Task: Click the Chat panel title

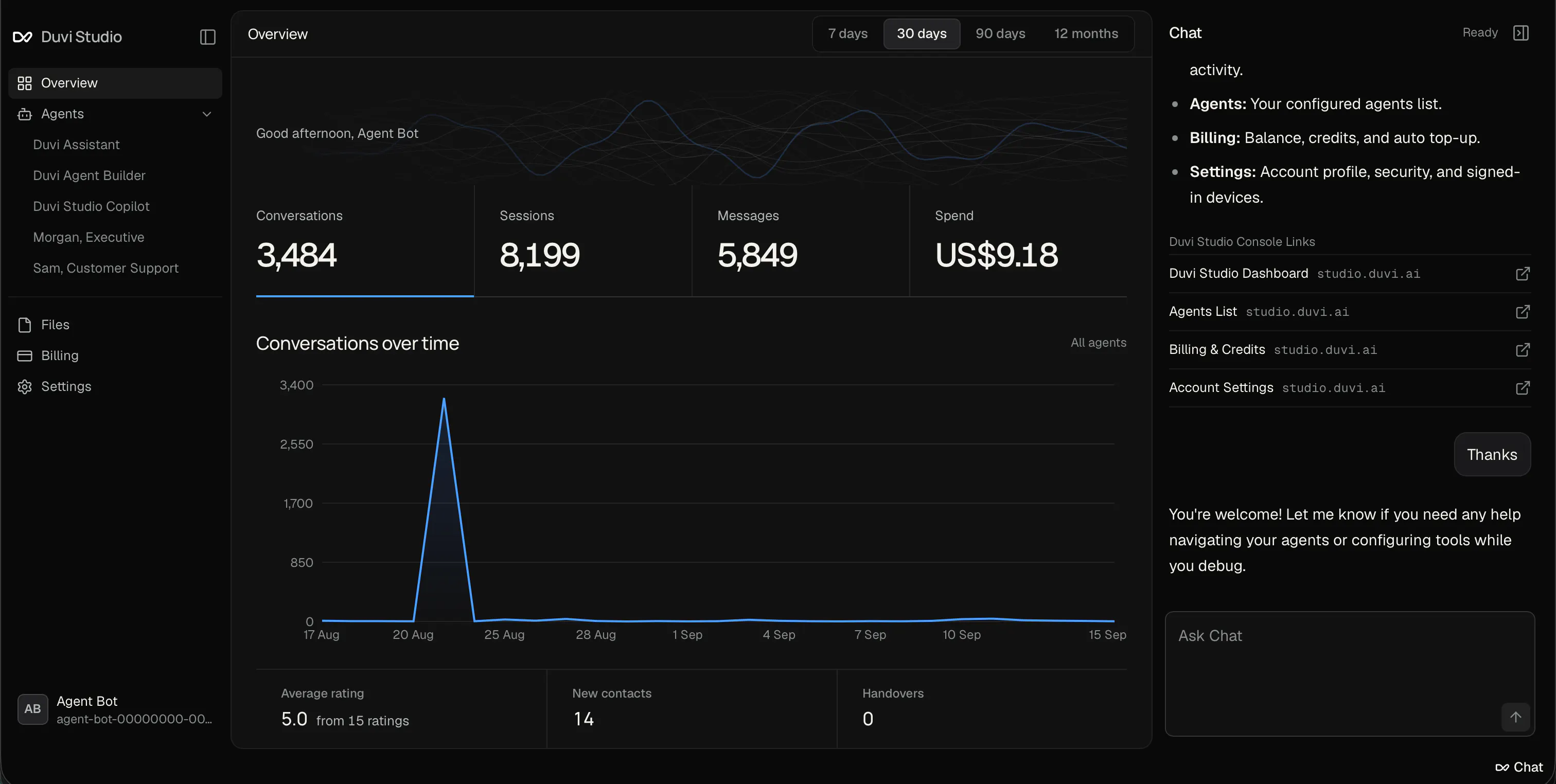Action: (x=1185, y=32)
